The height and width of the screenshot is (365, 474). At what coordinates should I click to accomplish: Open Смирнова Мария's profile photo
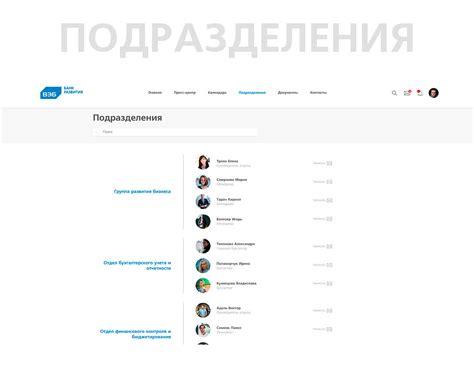point(203,182)
